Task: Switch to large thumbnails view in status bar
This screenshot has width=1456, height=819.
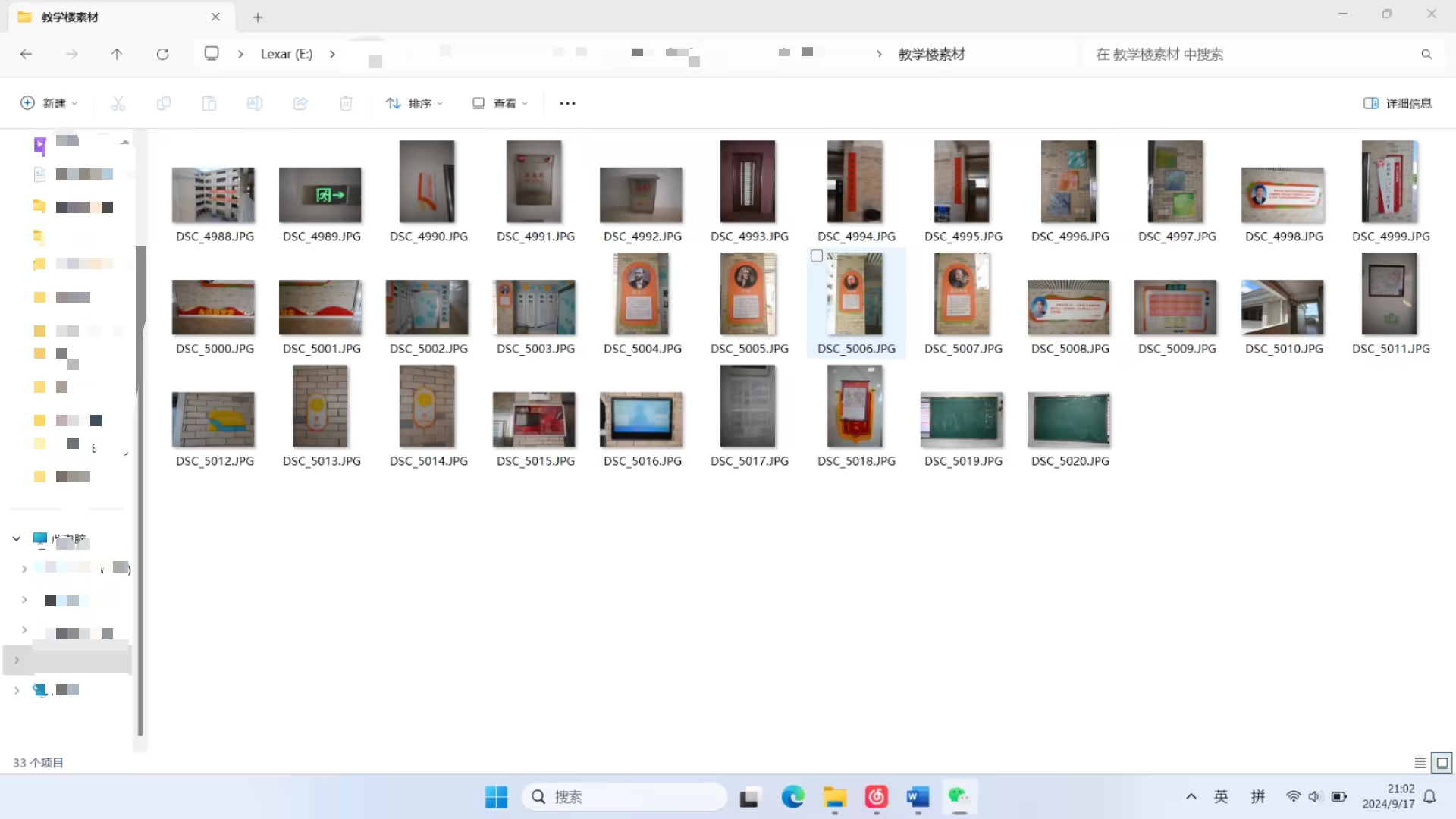Action: [x=1442, y=763]
